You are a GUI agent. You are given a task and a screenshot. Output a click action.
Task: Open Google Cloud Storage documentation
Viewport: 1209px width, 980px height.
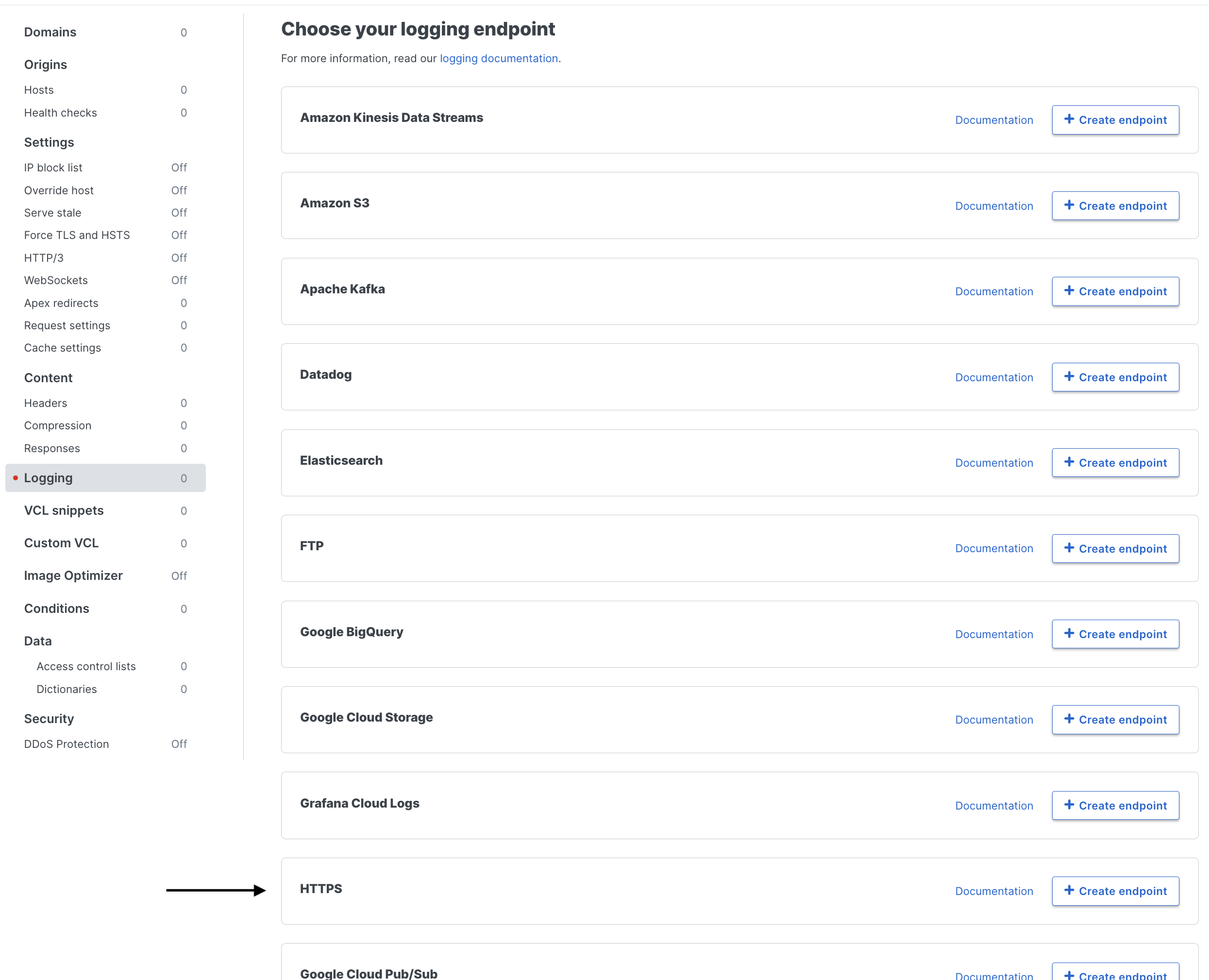point(993,719)
